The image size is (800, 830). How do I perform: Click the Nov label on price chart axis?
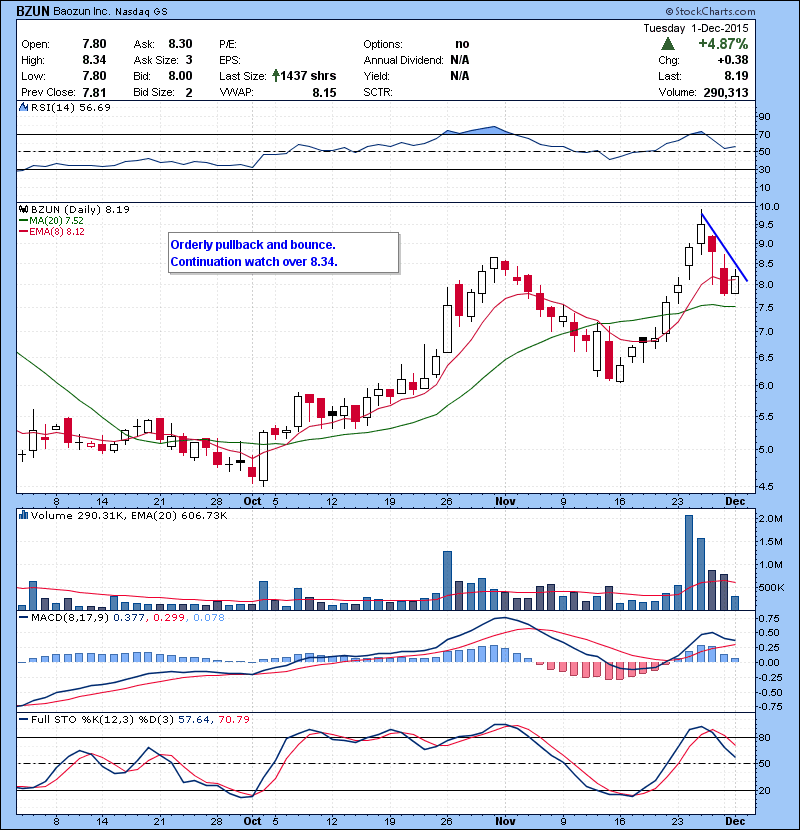(x=505, y=501)
